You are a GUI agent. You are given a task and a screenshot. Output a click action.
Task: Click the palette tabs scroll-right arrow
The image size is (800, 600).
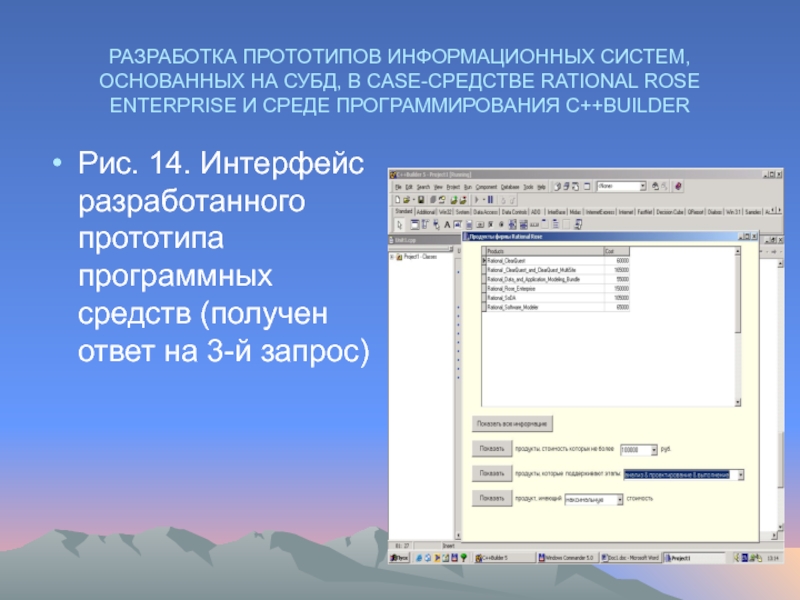pos(779,210)
